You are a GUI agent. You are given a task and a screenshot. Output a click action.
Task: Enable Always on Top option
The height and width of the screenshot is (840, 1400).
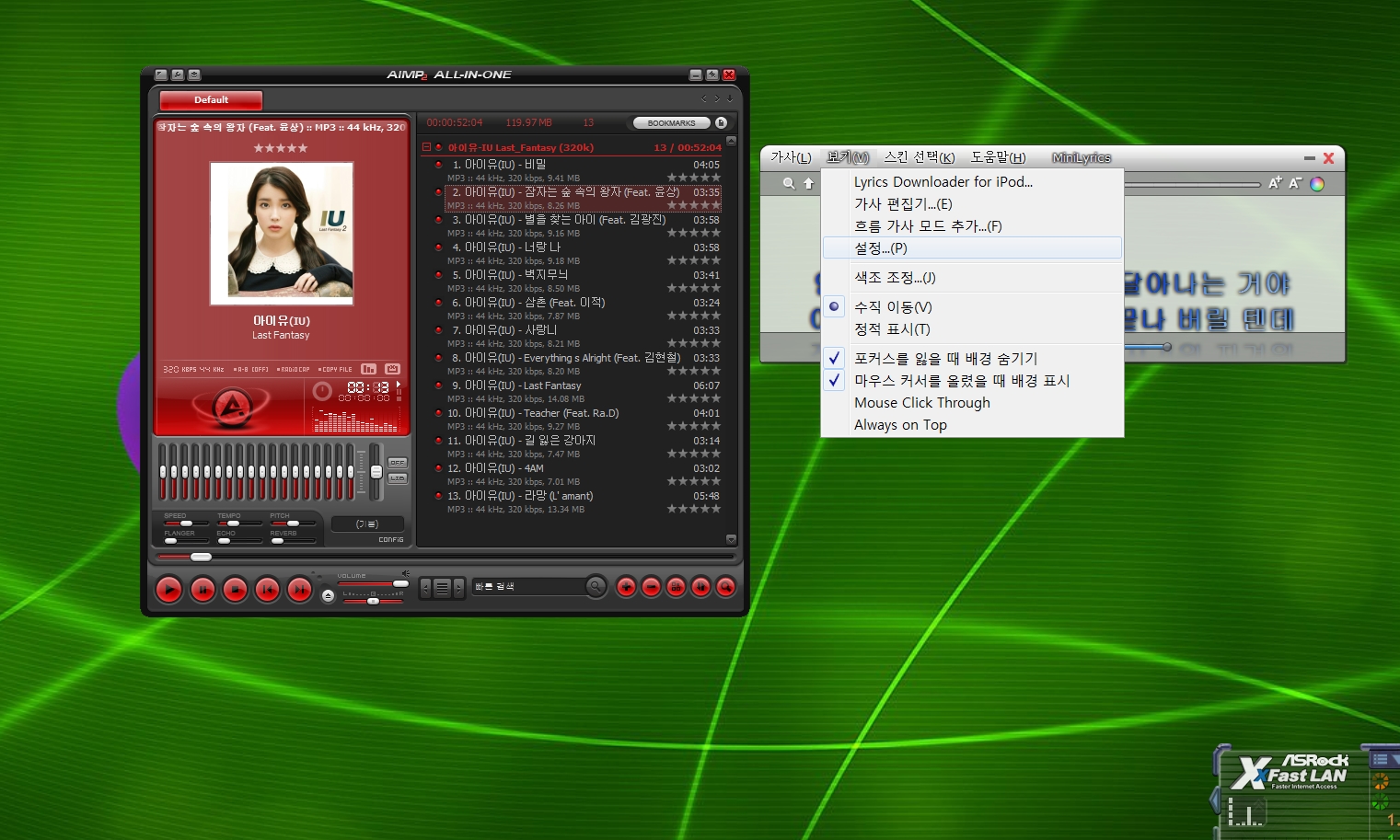[972, 424]
